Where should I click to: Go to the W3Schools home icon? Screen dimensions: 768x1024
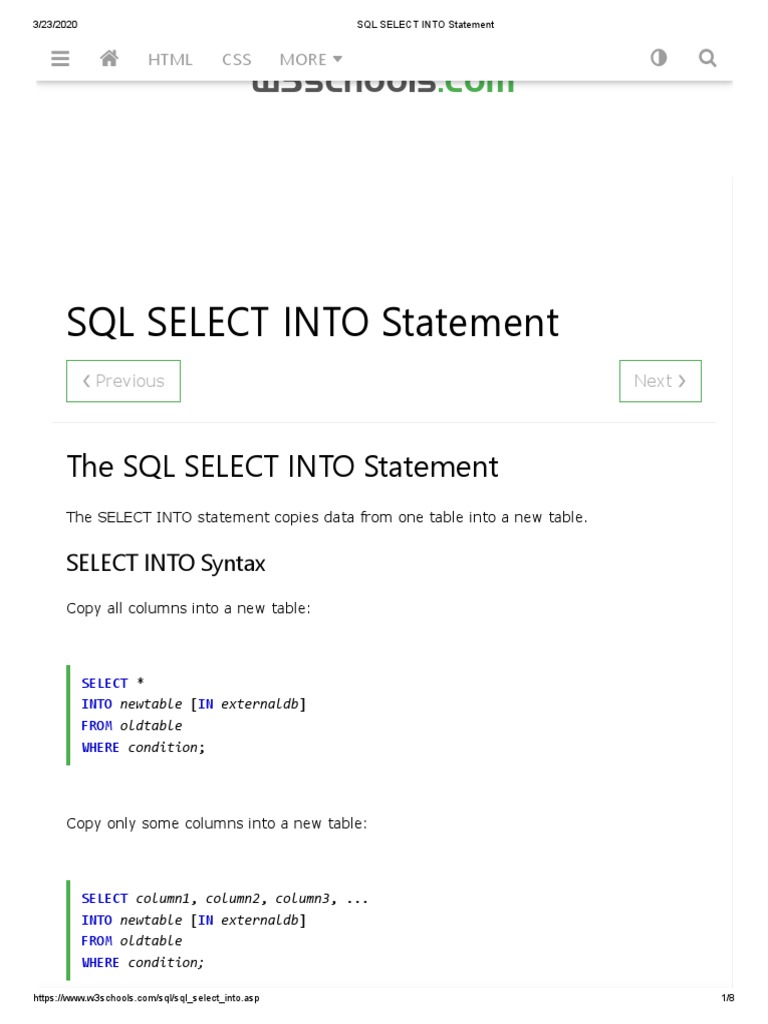tap(110, 59)
